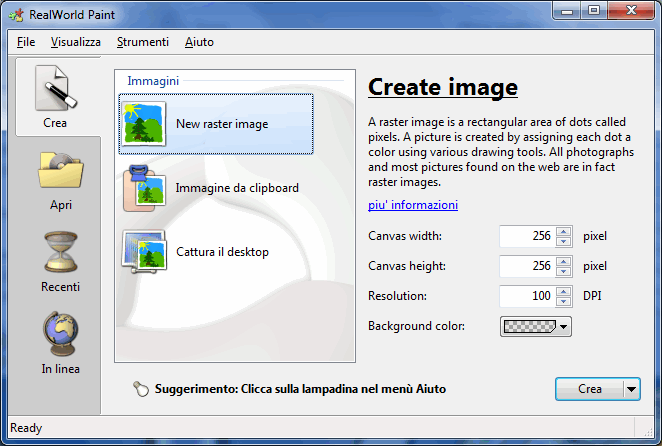The height and width of the screenshot is (446, 662).
Task: Pick the Cattura il desktop icon
Action: tap(144, 252)
